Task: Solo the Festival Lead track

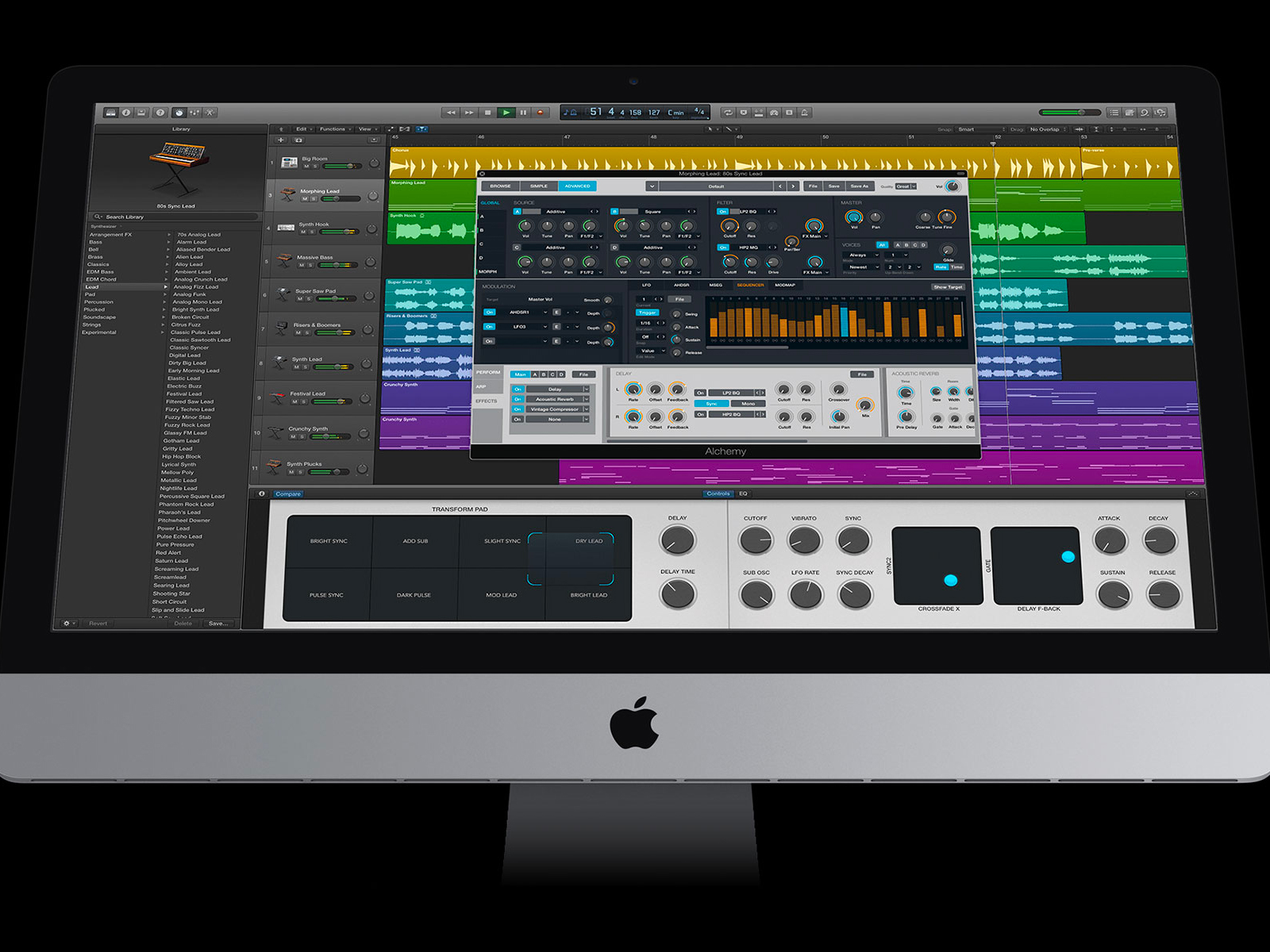Action: 303,401
